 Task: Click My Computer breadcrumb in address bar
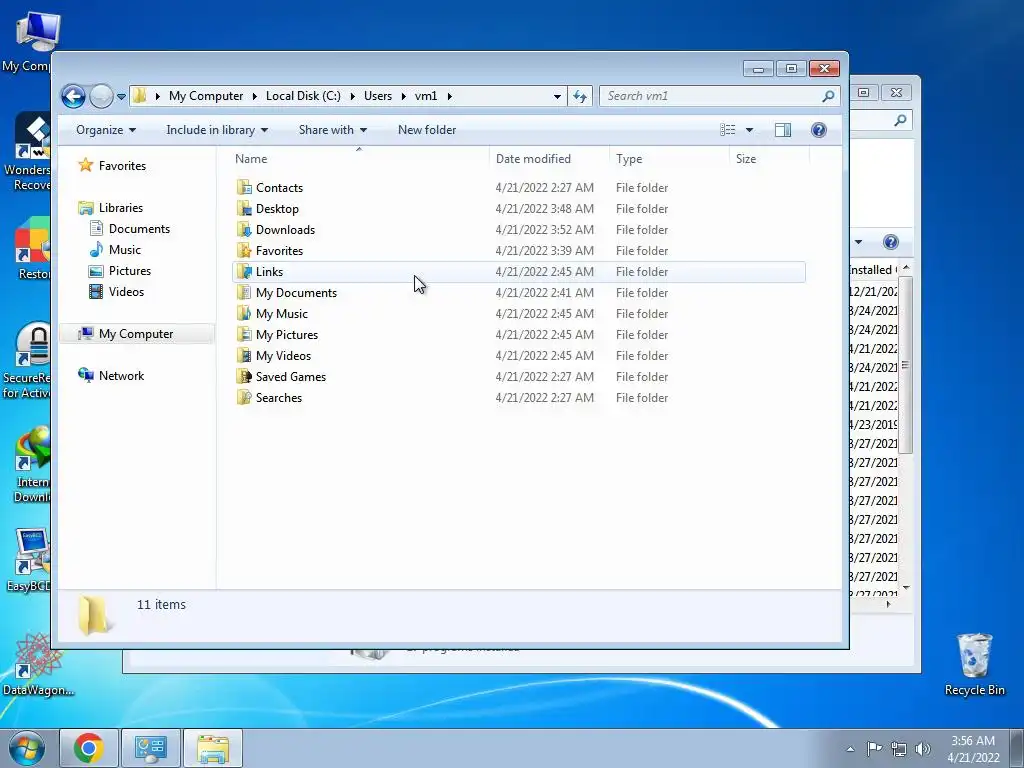coord(206,96)
